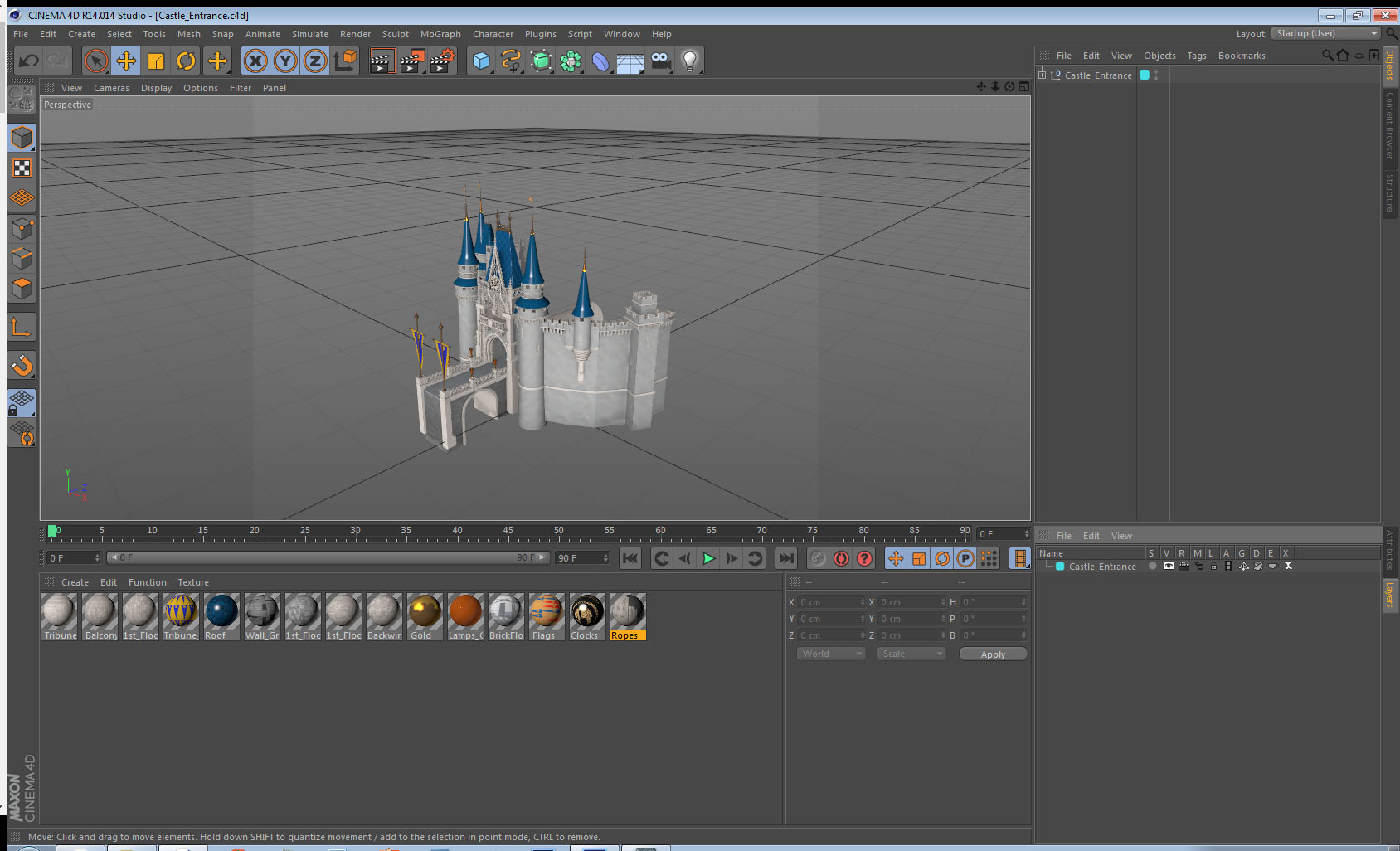1400x851 pixels.
Task: Switch to Polygons mode icon
Action: (x=22, y=289)
